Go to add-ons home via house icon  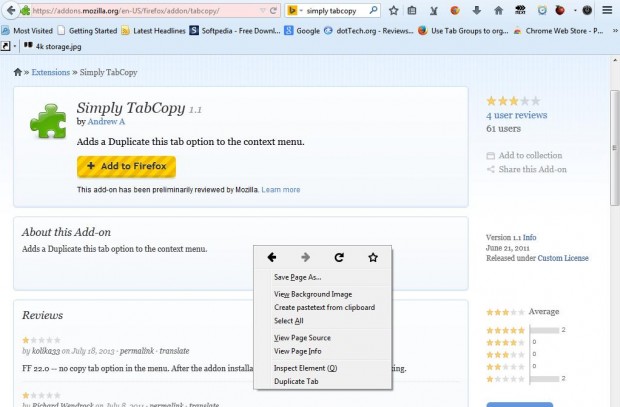[x=17, y=72]
